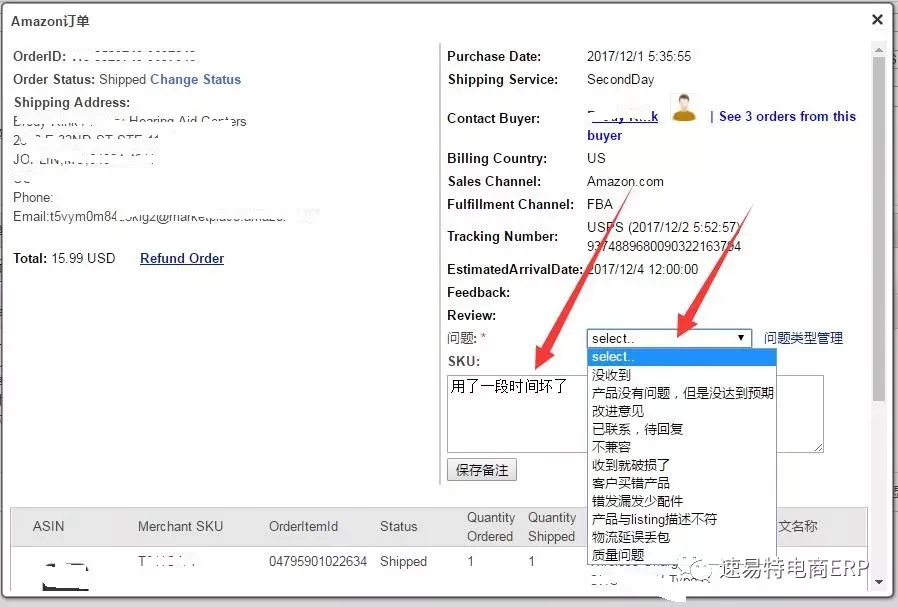This screenshot has width=898, height=607.
Task: Click the Change Status link
Action: coord(195,79)
